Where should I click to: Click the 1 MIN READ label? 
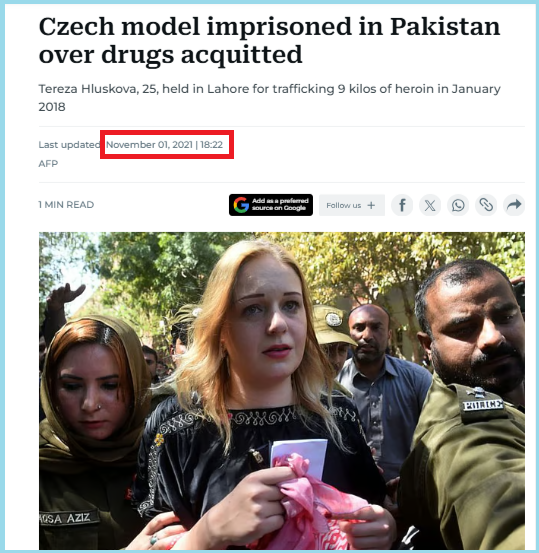[x=66, y=205]
